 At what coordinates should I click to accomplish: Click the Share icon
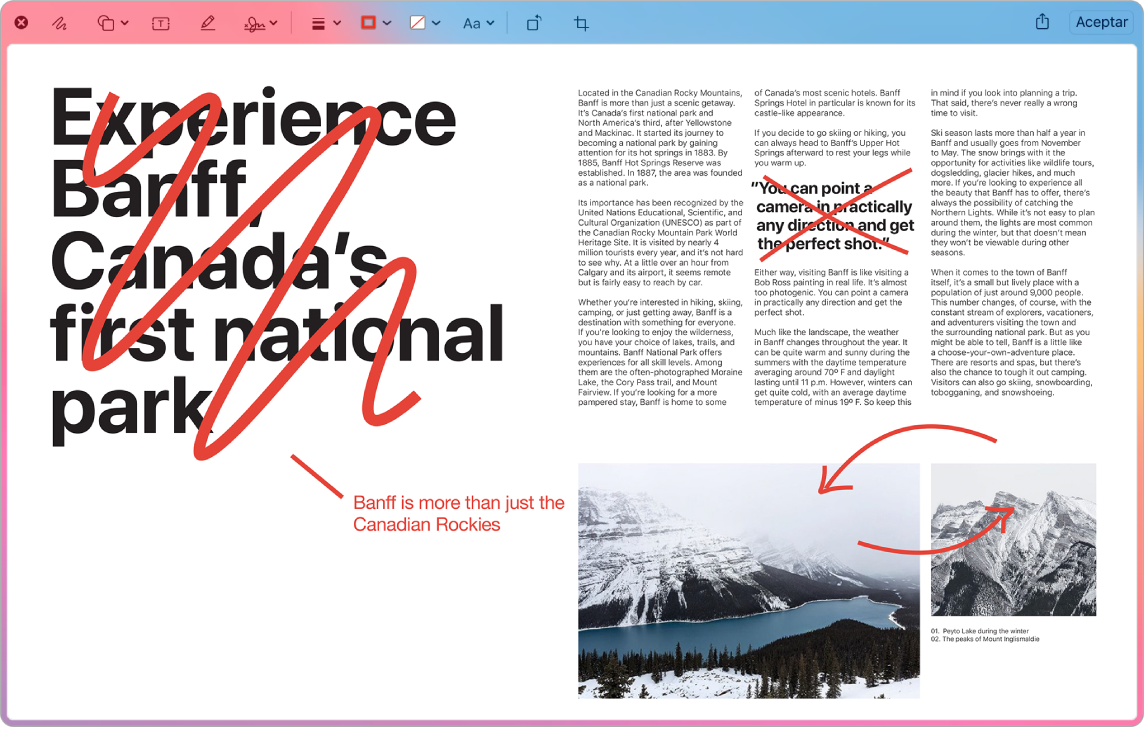[x=1041, y=22]
